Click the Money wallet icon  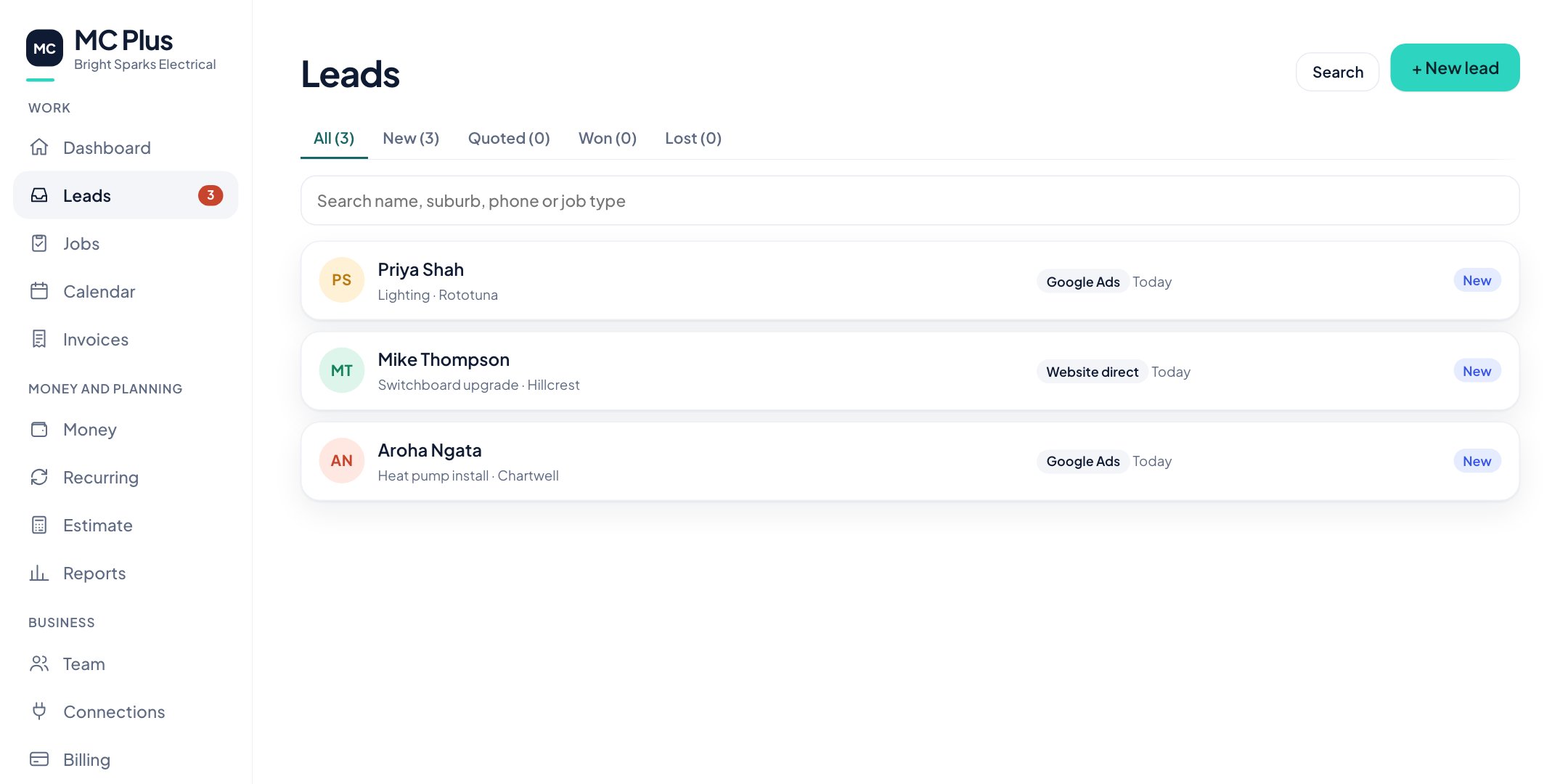[x=39, y=429]
